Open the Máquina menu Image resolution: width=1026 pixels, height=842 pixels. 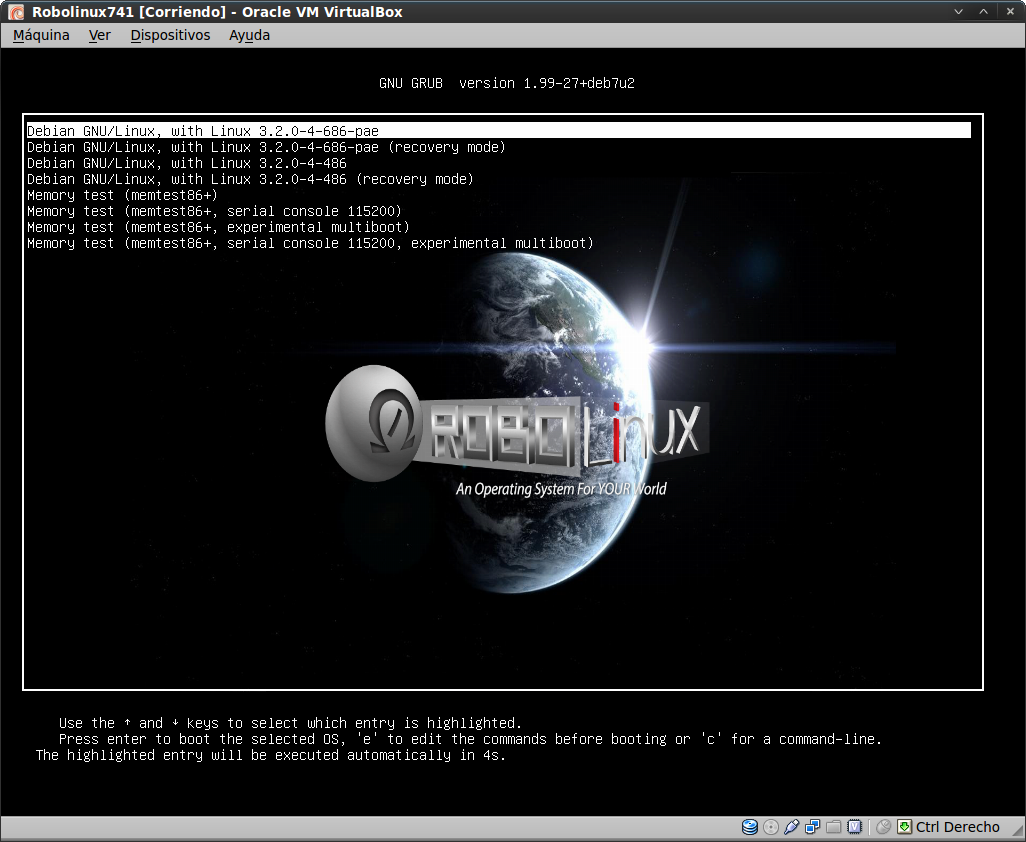tap(41, 35)
